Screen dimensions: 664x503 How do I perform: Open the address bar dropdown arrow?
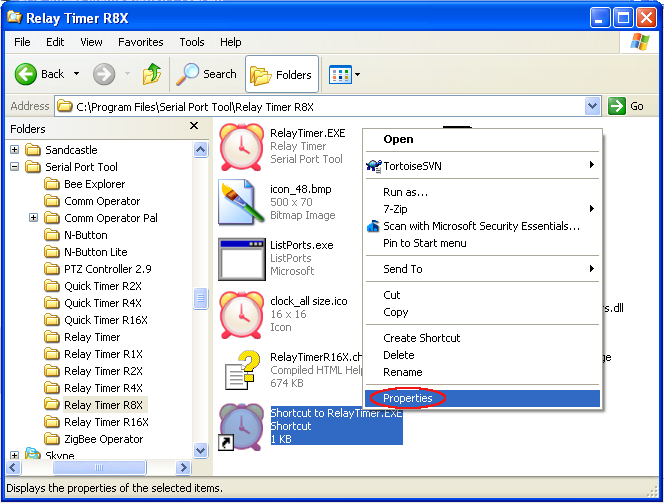coord(592,106)
